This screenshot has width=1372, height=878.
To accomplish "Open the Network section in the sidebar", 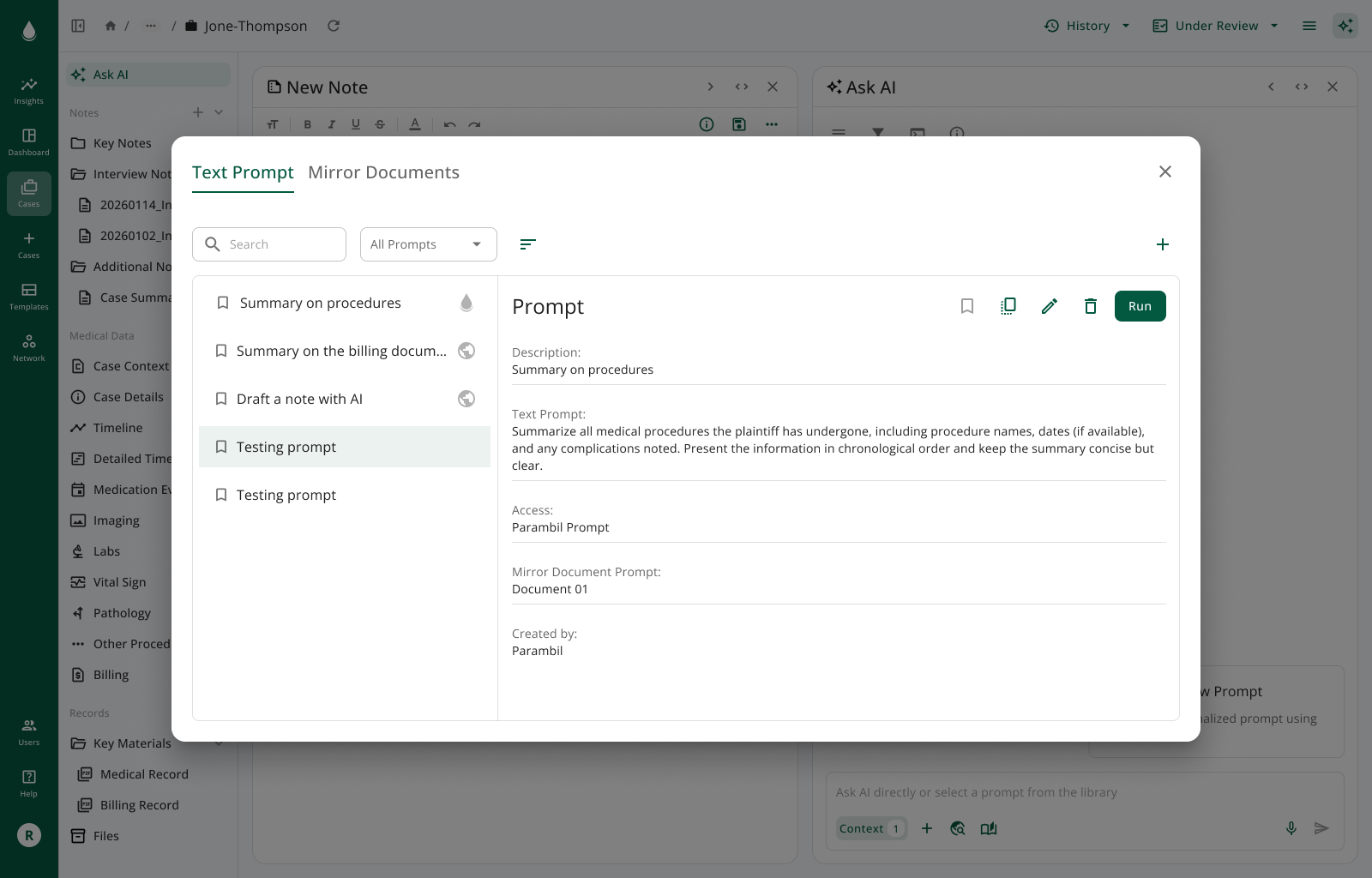I will click(28, 346).
